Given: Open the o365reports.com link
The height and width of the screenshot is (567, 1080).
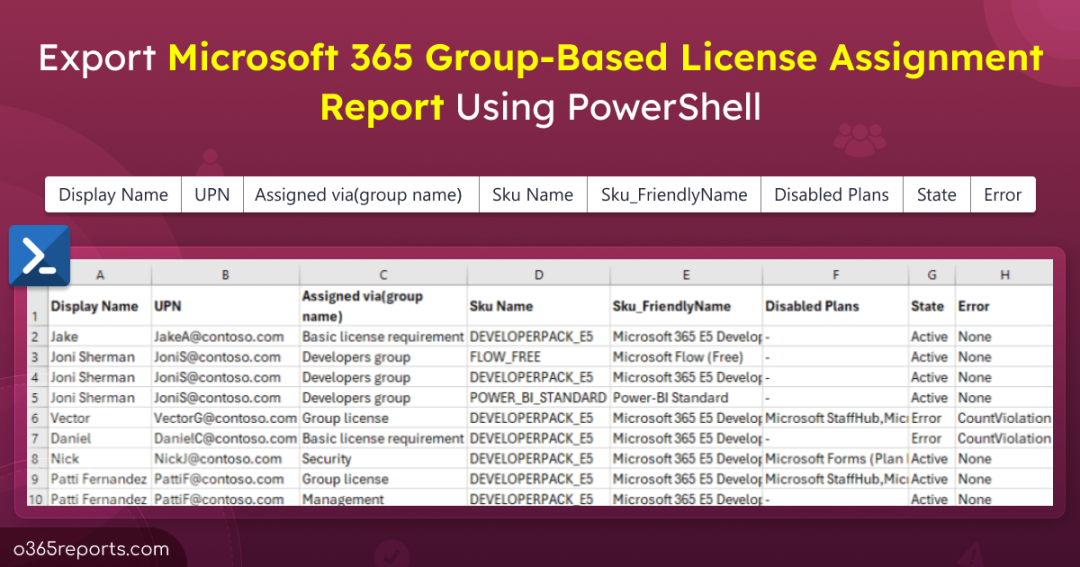Looking at the screenshot, I should (91, 549).
